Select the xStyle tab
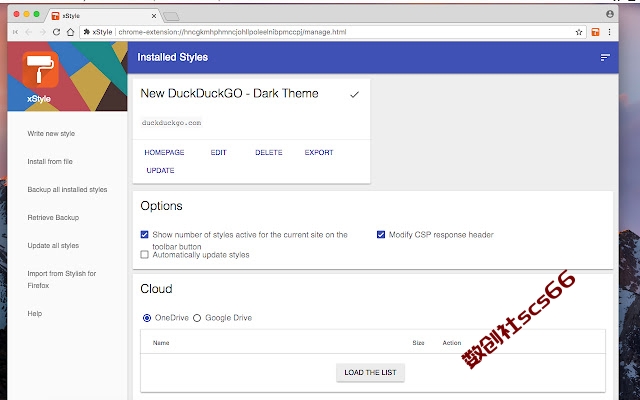640x400 pixels. (102, 16)
